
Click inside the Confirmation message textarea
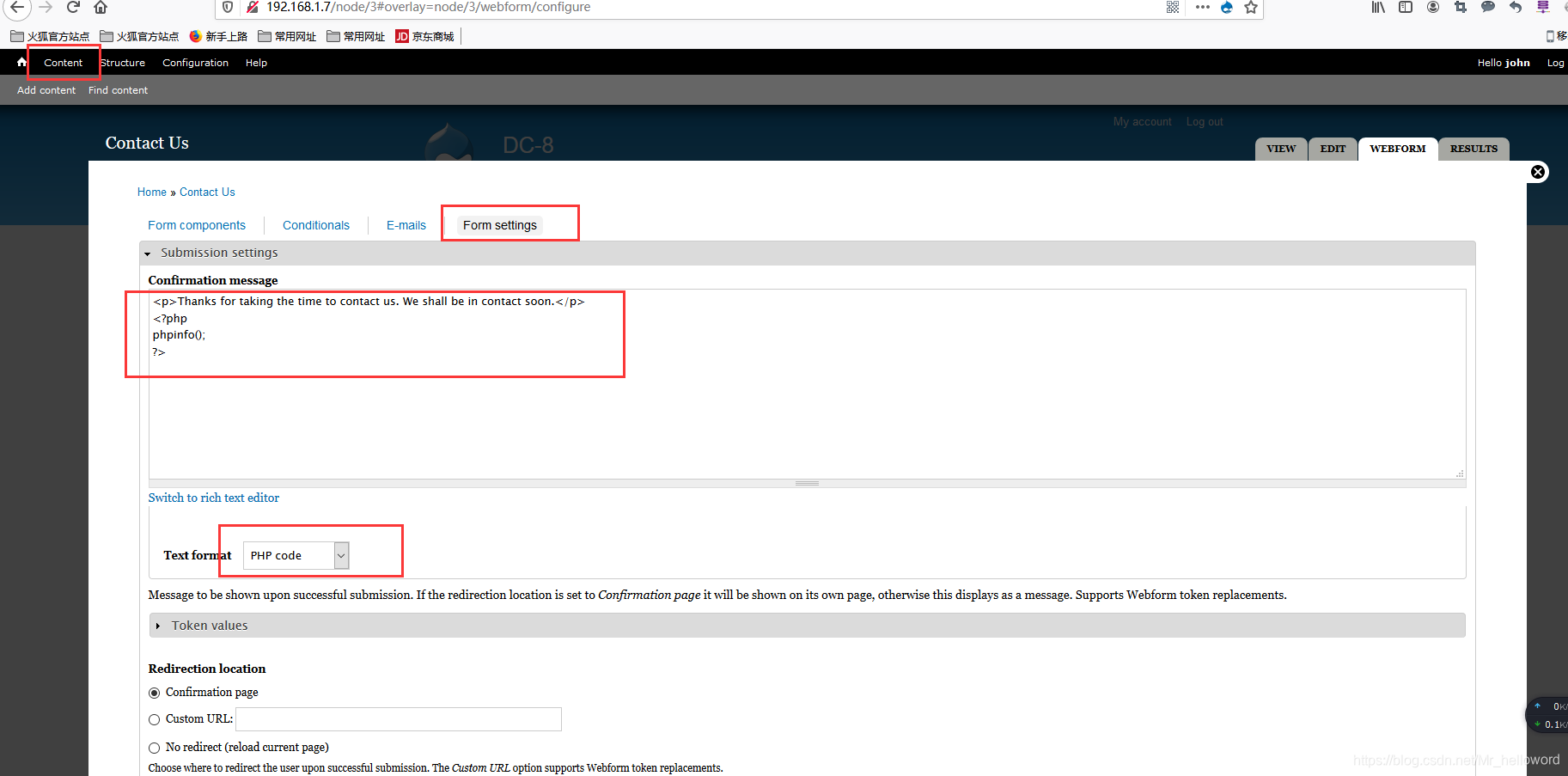807,384
